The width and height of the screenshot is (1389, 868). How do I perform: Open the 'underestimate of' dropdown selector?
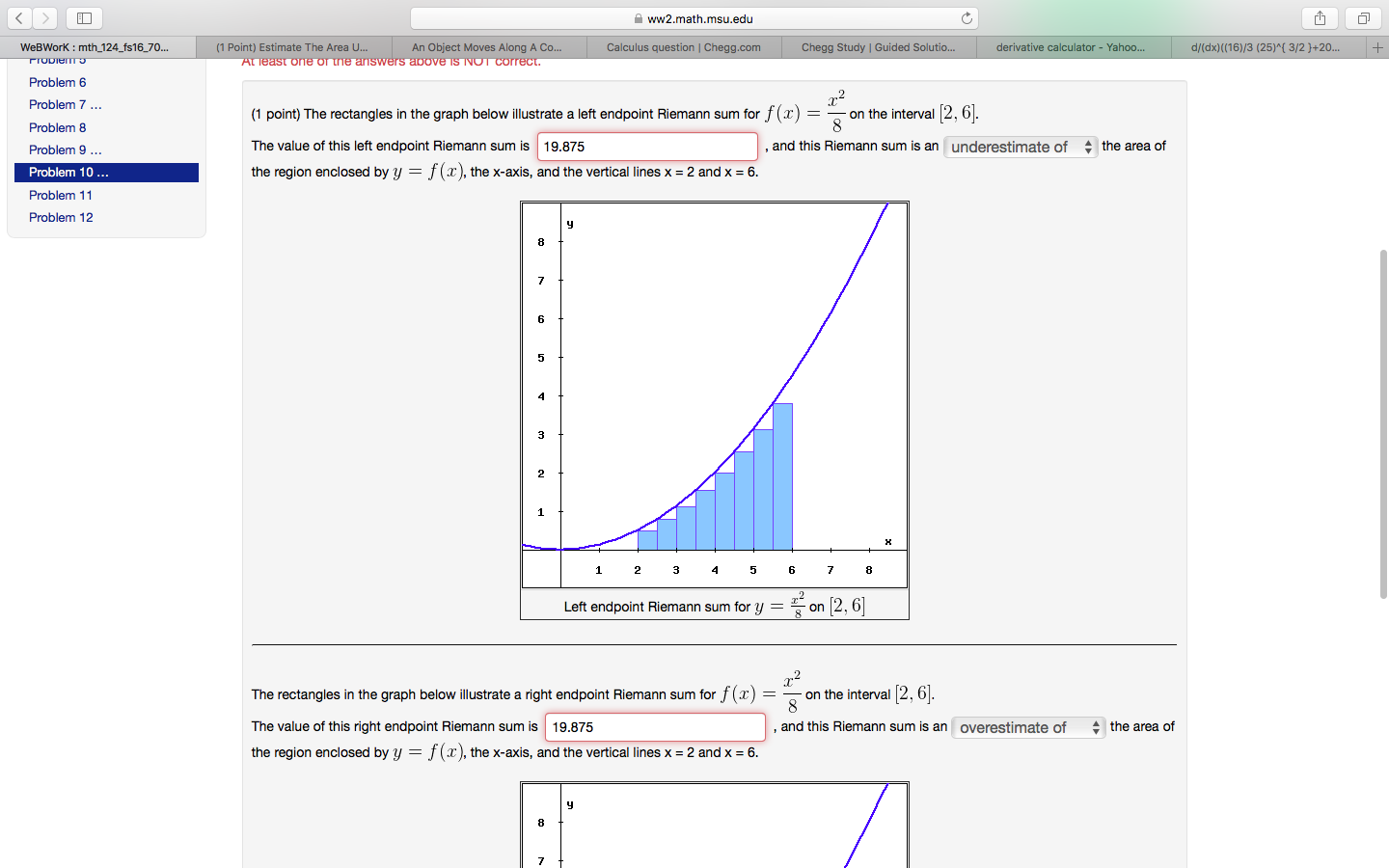(x=1021, y=147)
